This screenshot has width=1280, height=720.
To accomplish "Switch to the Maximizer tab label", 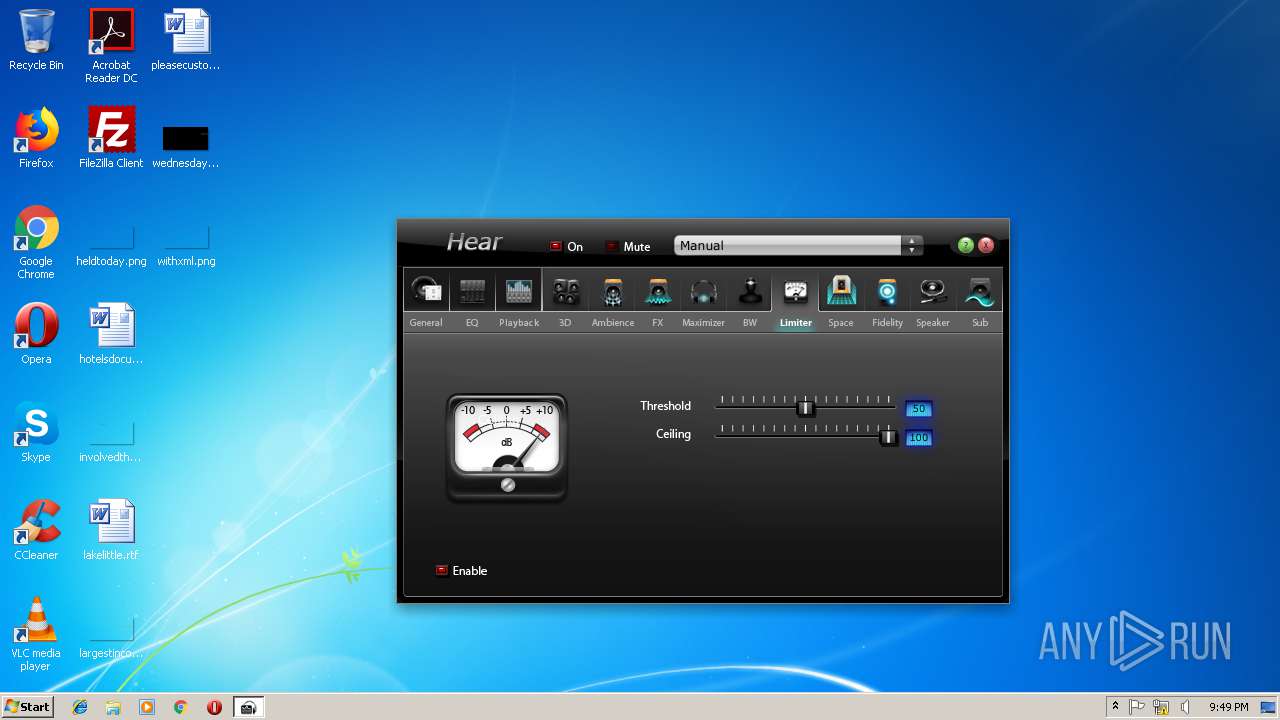I will pos(703,323).
